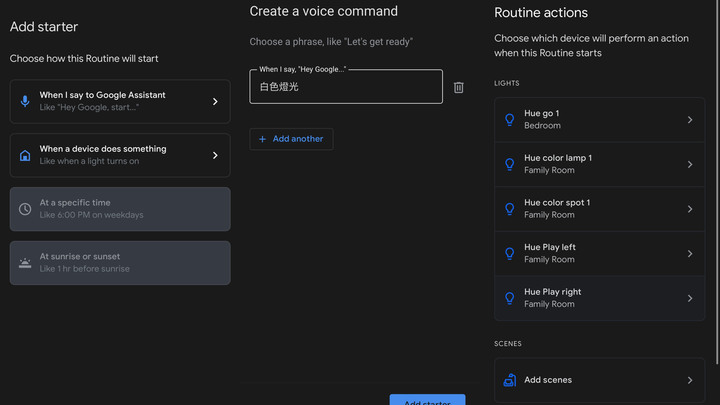Click the Routine actions page scrollbar
The image size is (720, 405).
718,181
